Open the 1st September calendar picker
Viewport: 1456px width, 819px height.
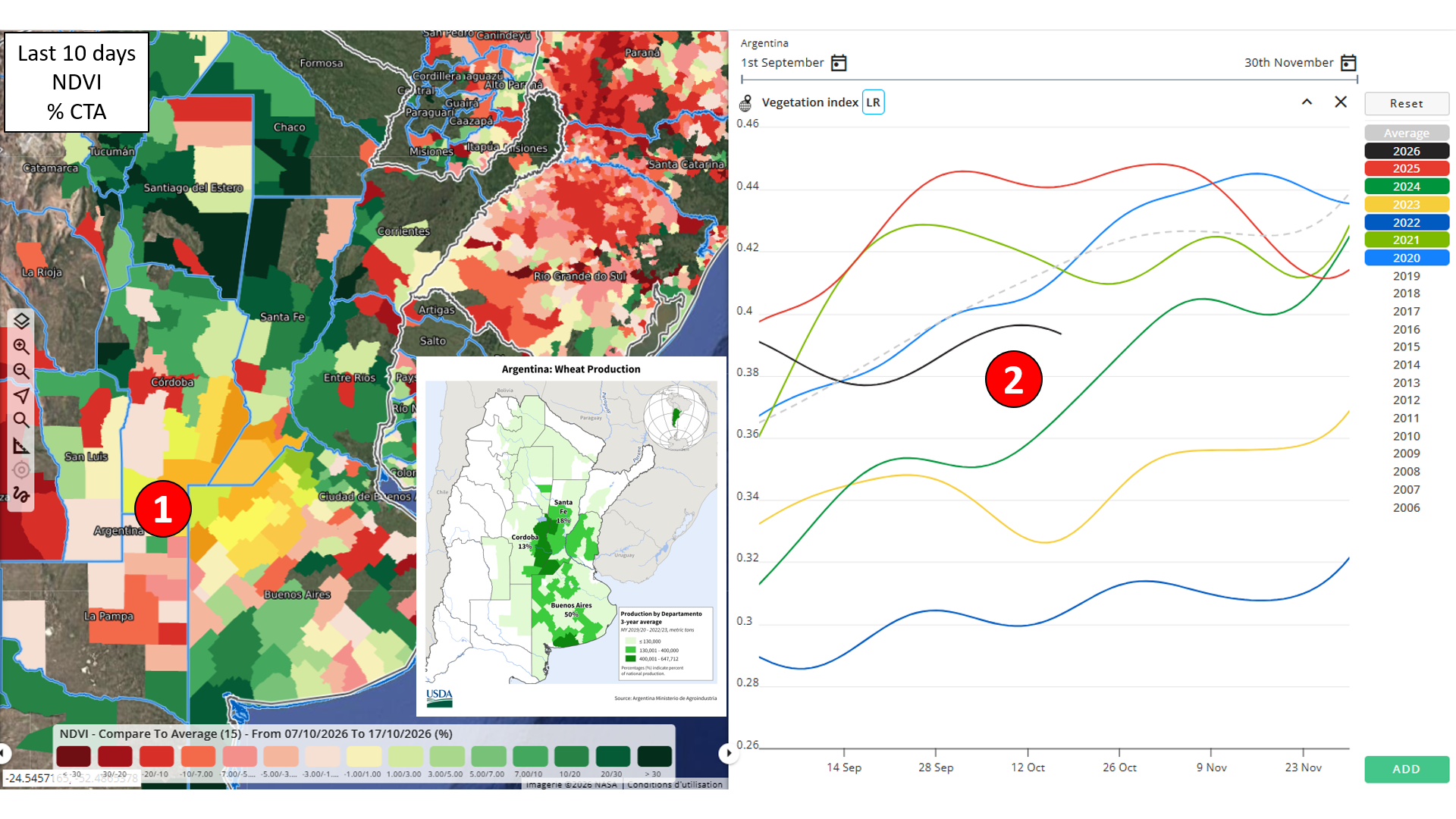click(x=839, y=63)
